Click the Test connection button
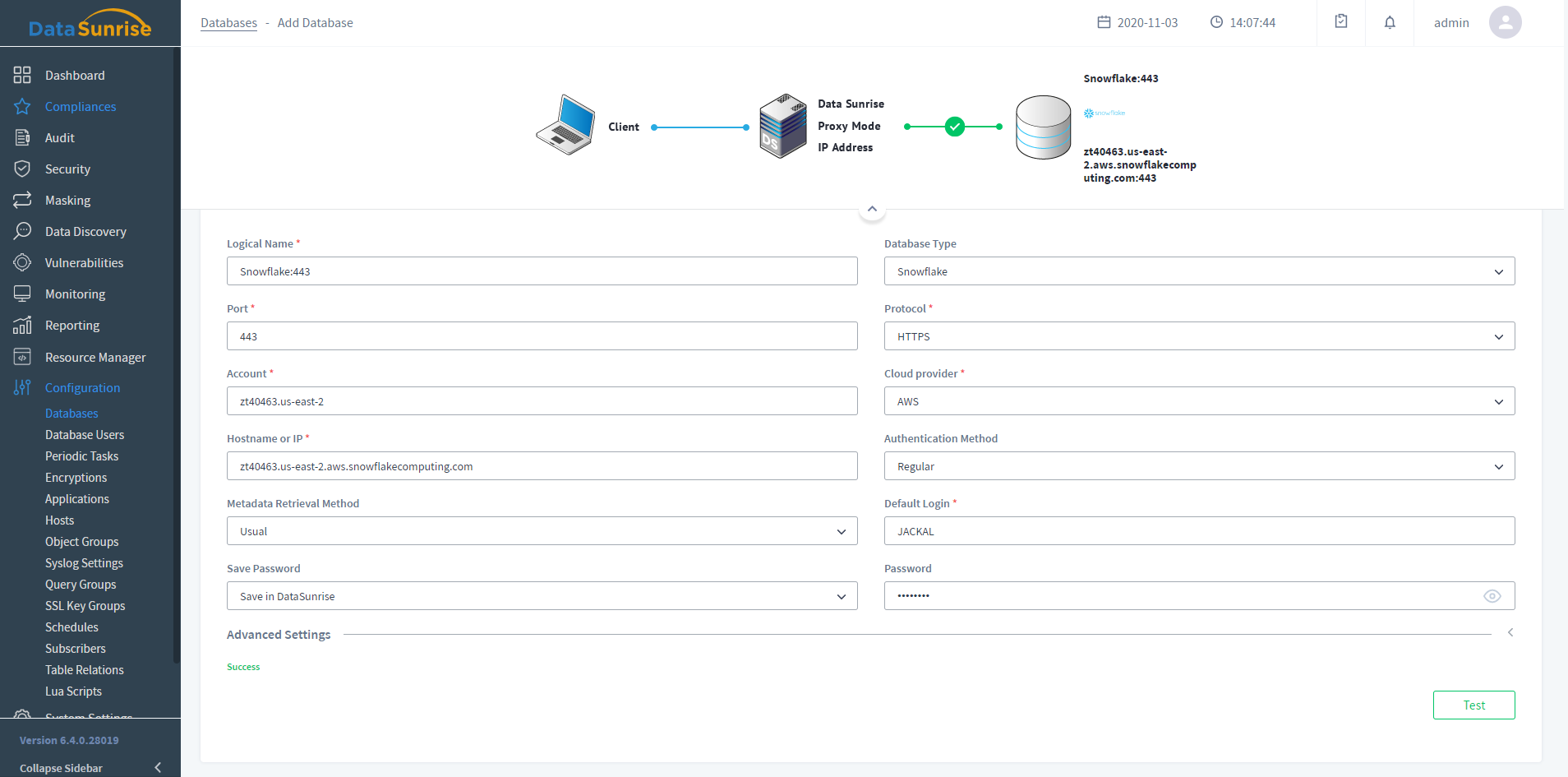 1473,705
